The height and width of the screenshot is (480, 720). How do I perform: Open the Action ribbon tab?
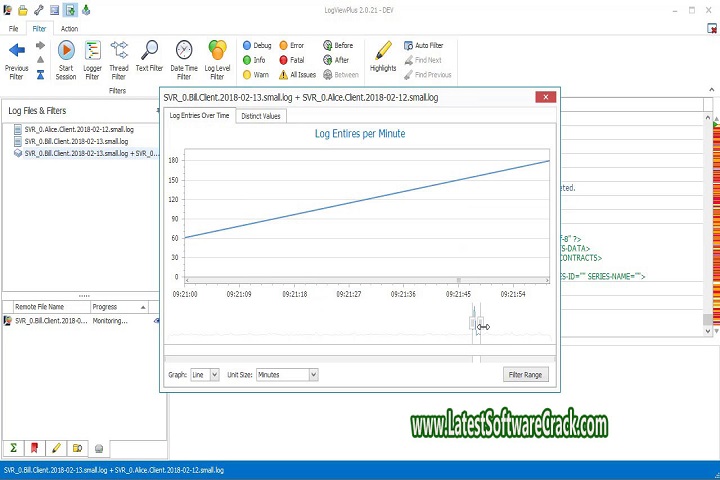tap(69, 29)
